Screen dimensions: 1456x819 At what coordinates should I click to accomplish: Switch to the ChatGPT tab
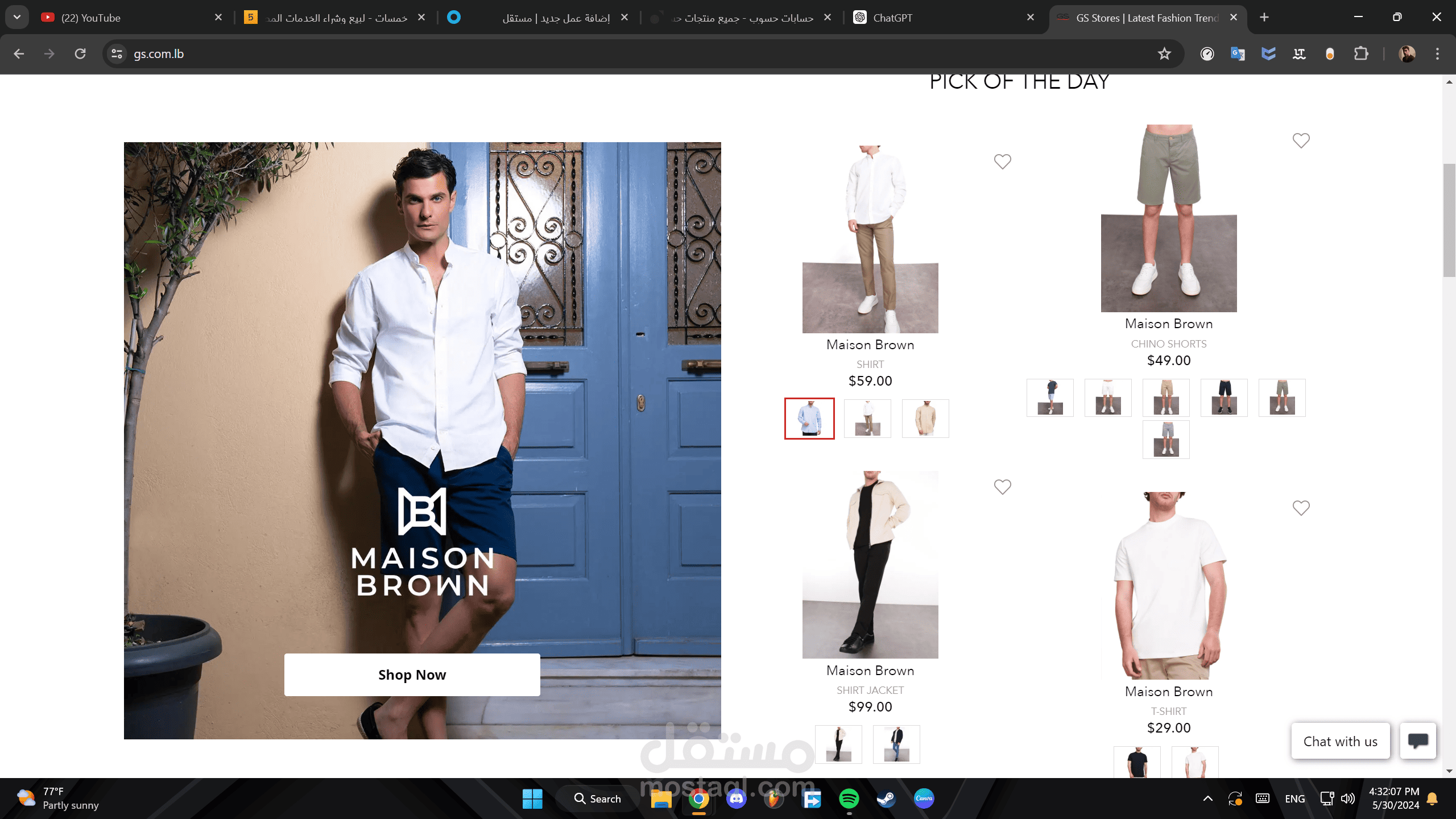(x=944, y=18)
